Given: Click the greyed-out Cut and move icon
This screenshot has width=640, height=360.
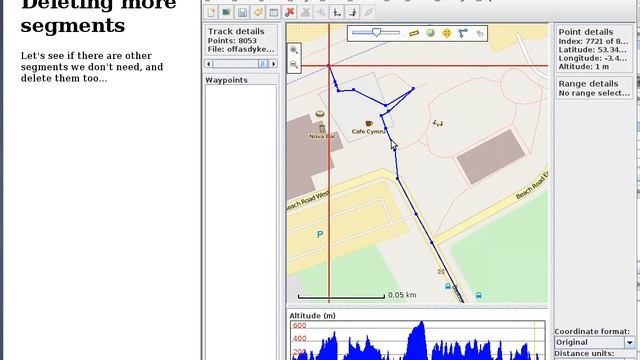Looking at the screenshot, I should pos(321,13).
